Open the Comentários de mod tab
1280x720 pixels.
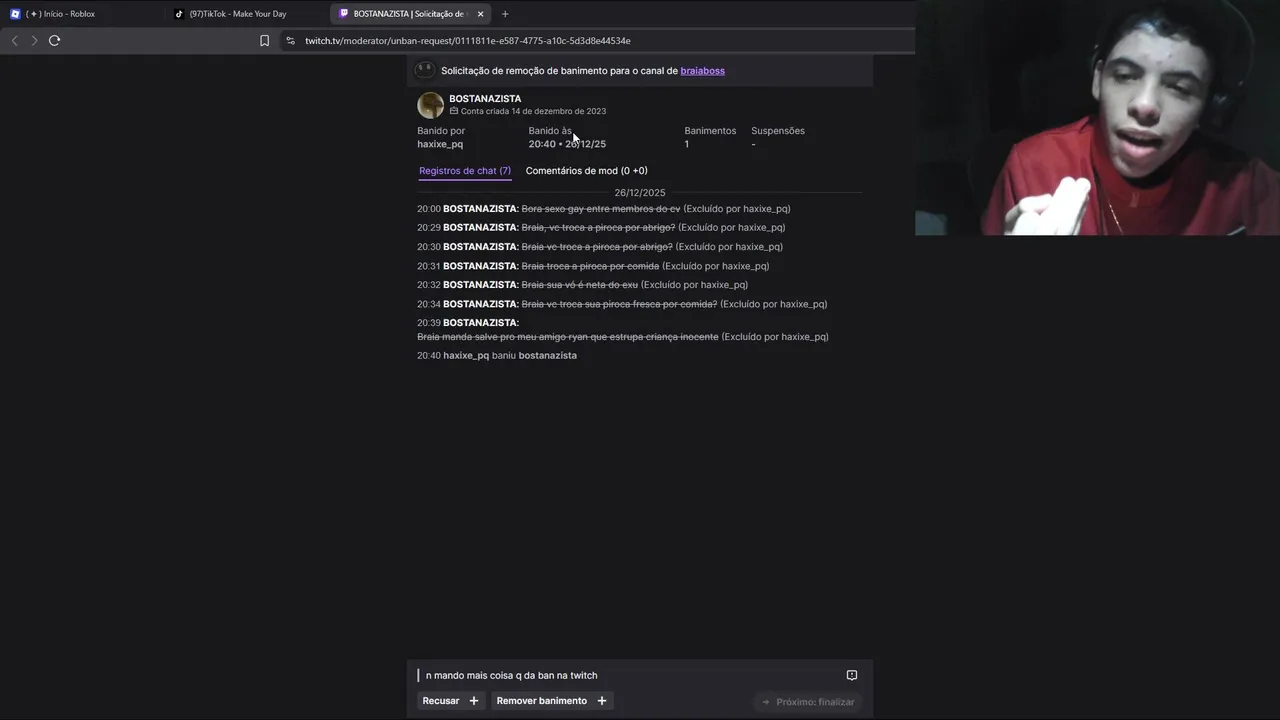[587, 171]
